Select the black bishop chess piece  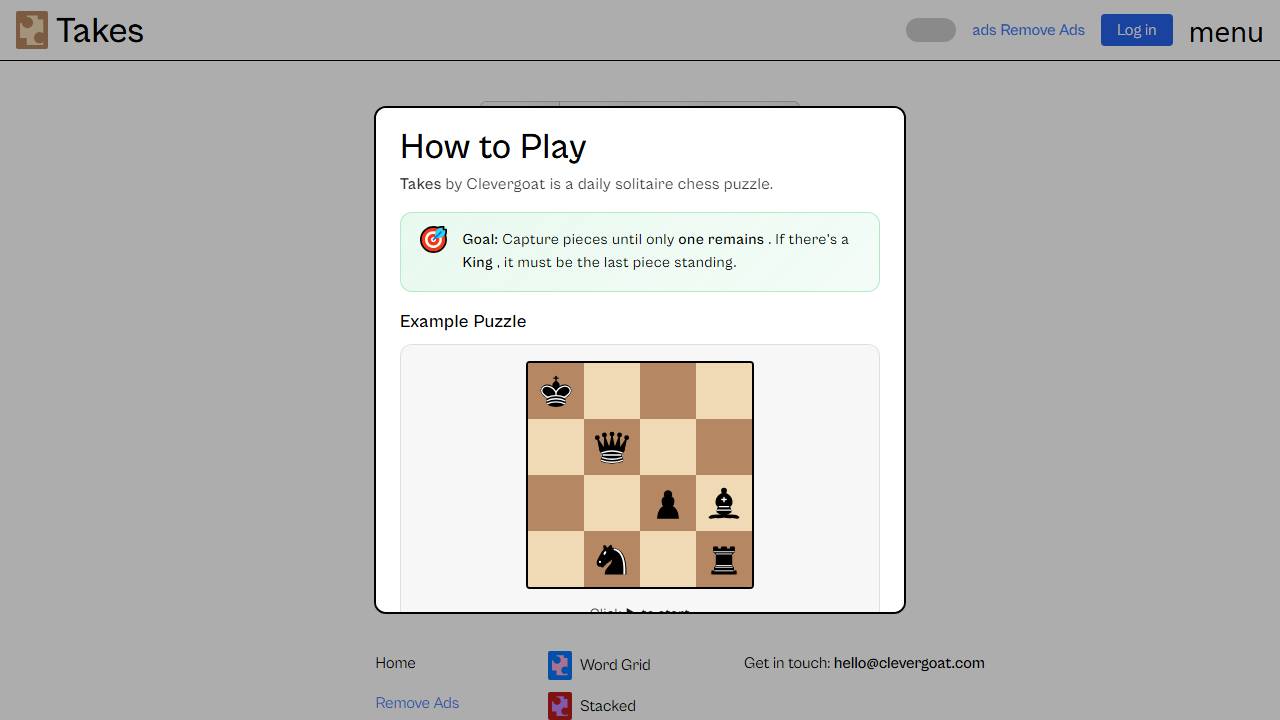pos(724,503)
